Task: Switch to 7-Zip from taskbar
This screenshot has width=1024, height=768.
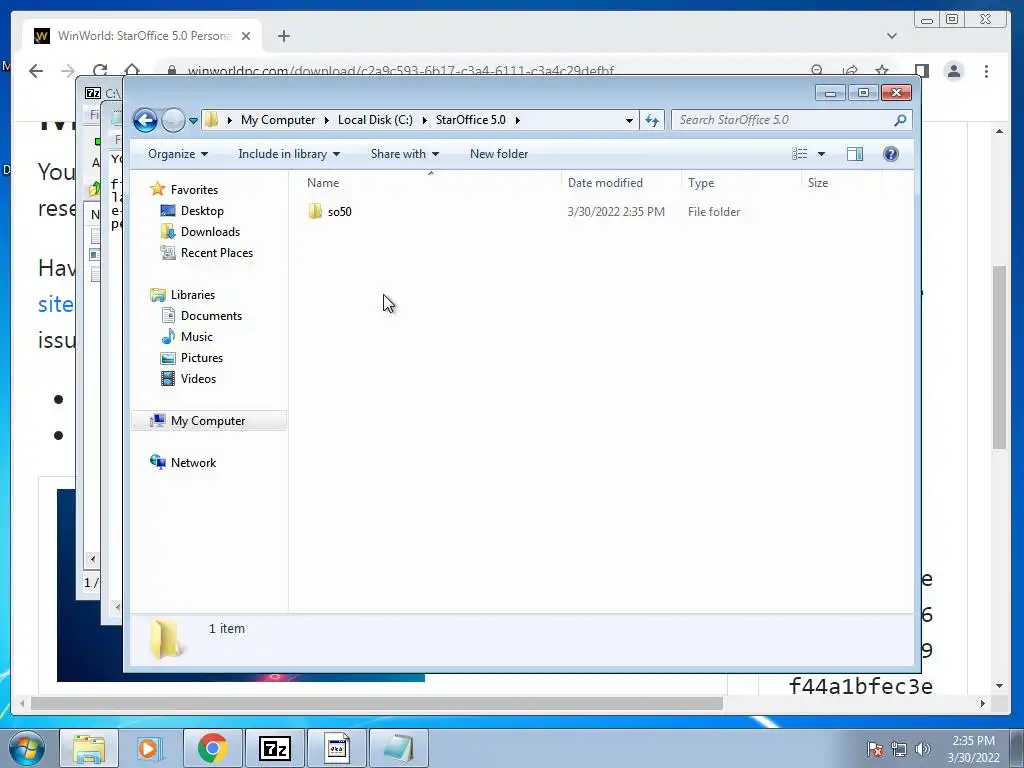Action: [x=274, y=748]
